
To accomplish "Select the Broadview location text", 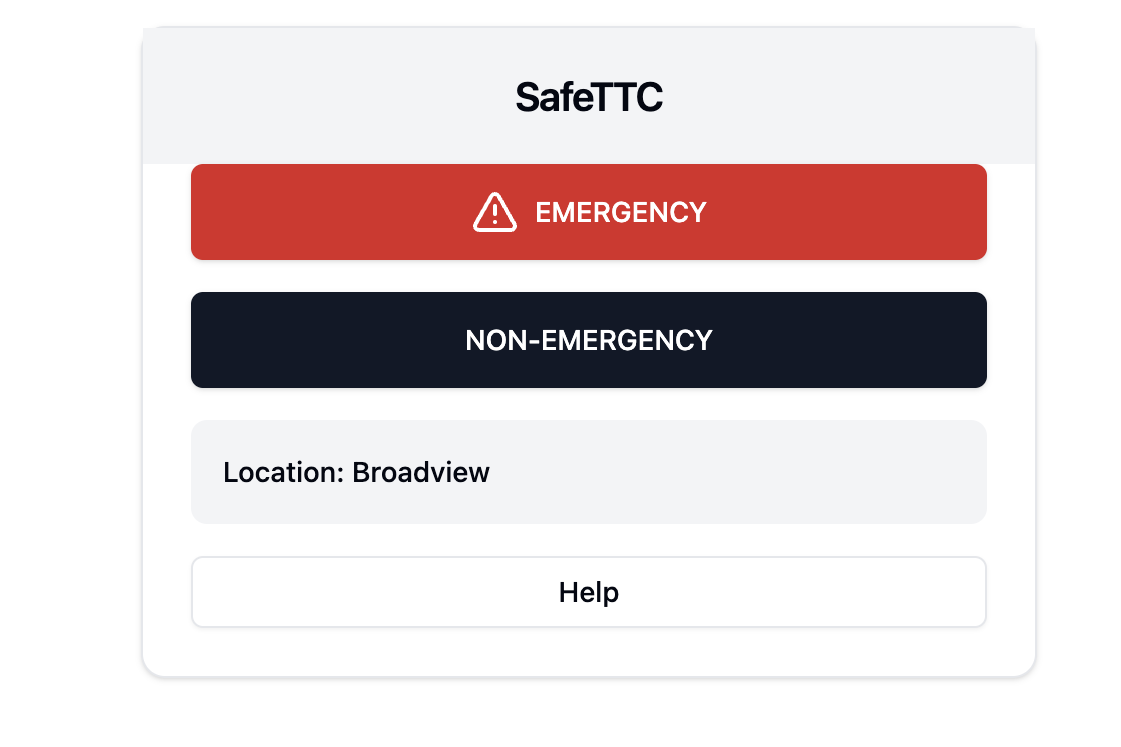I will 420,473.
